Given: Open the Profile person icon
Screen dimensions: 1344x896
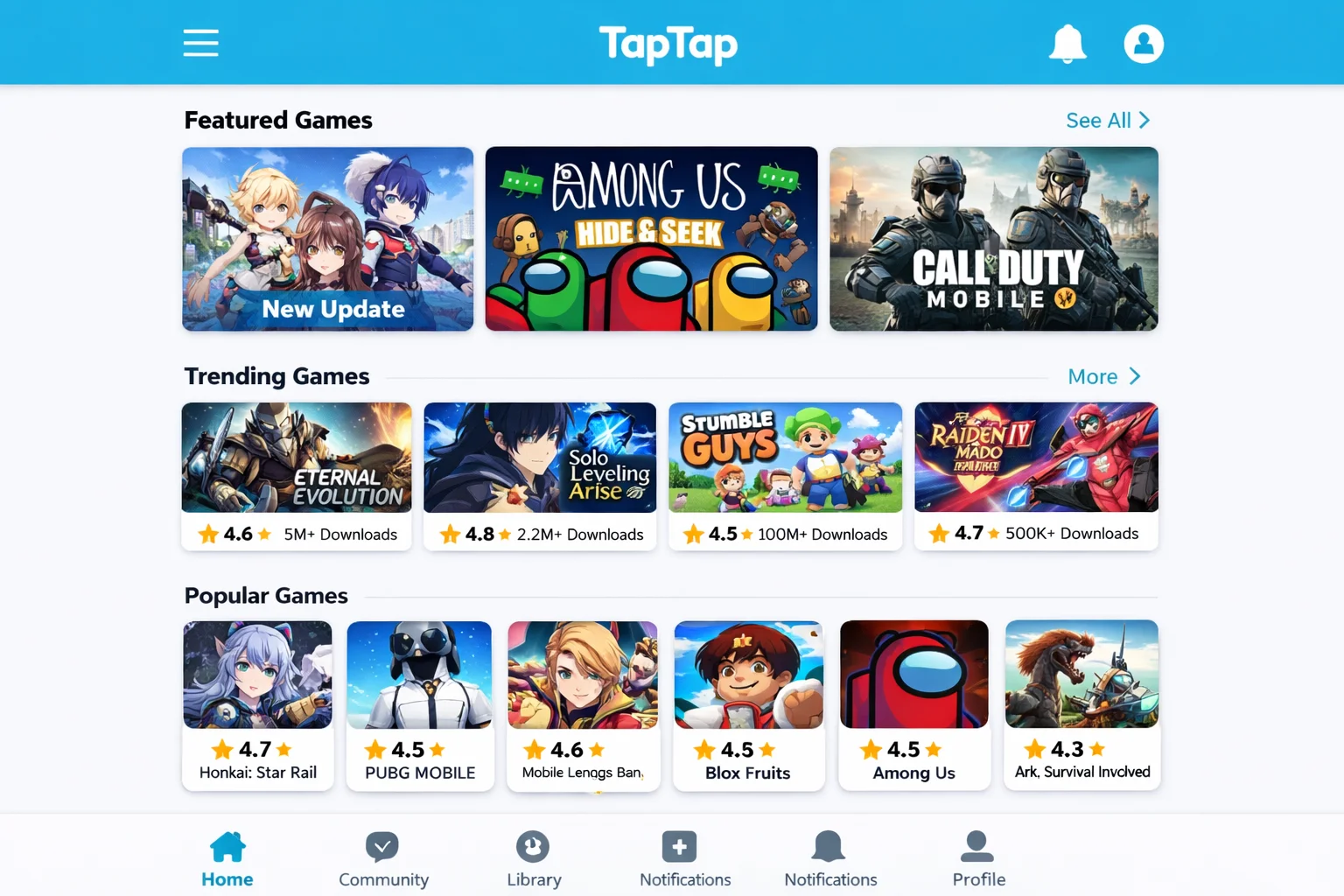Looking at the screenshot, I should (977, 846).
